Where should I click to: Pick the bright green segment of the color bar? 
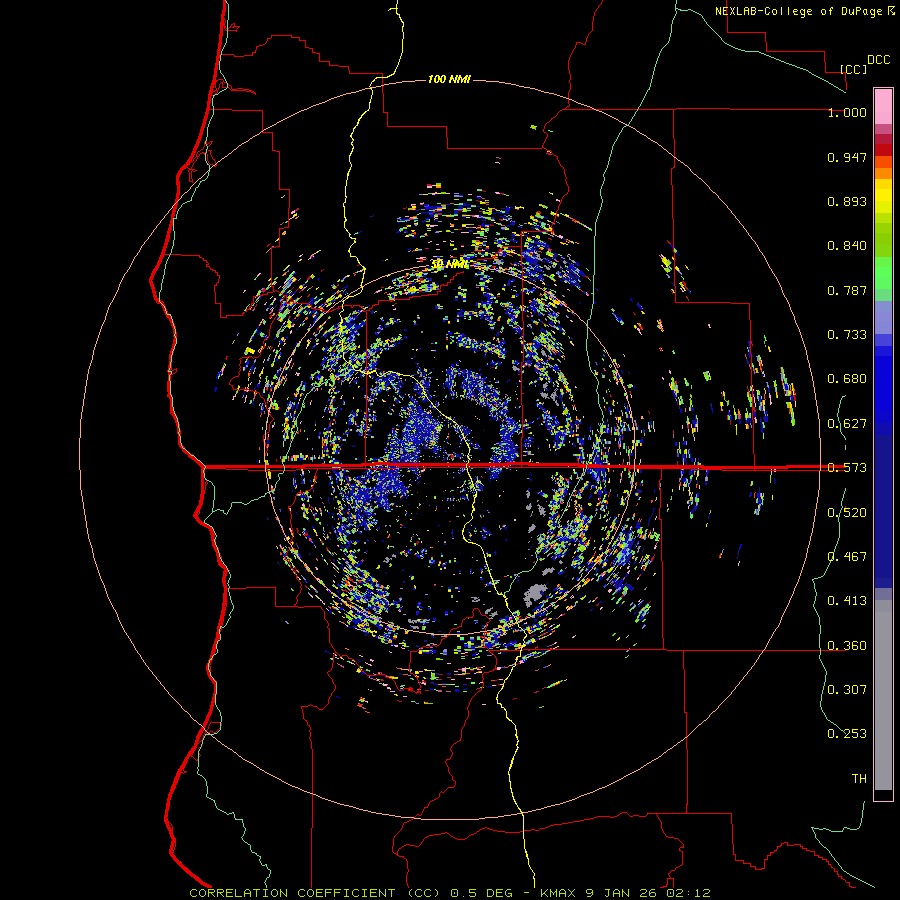[x=883, y=273]
